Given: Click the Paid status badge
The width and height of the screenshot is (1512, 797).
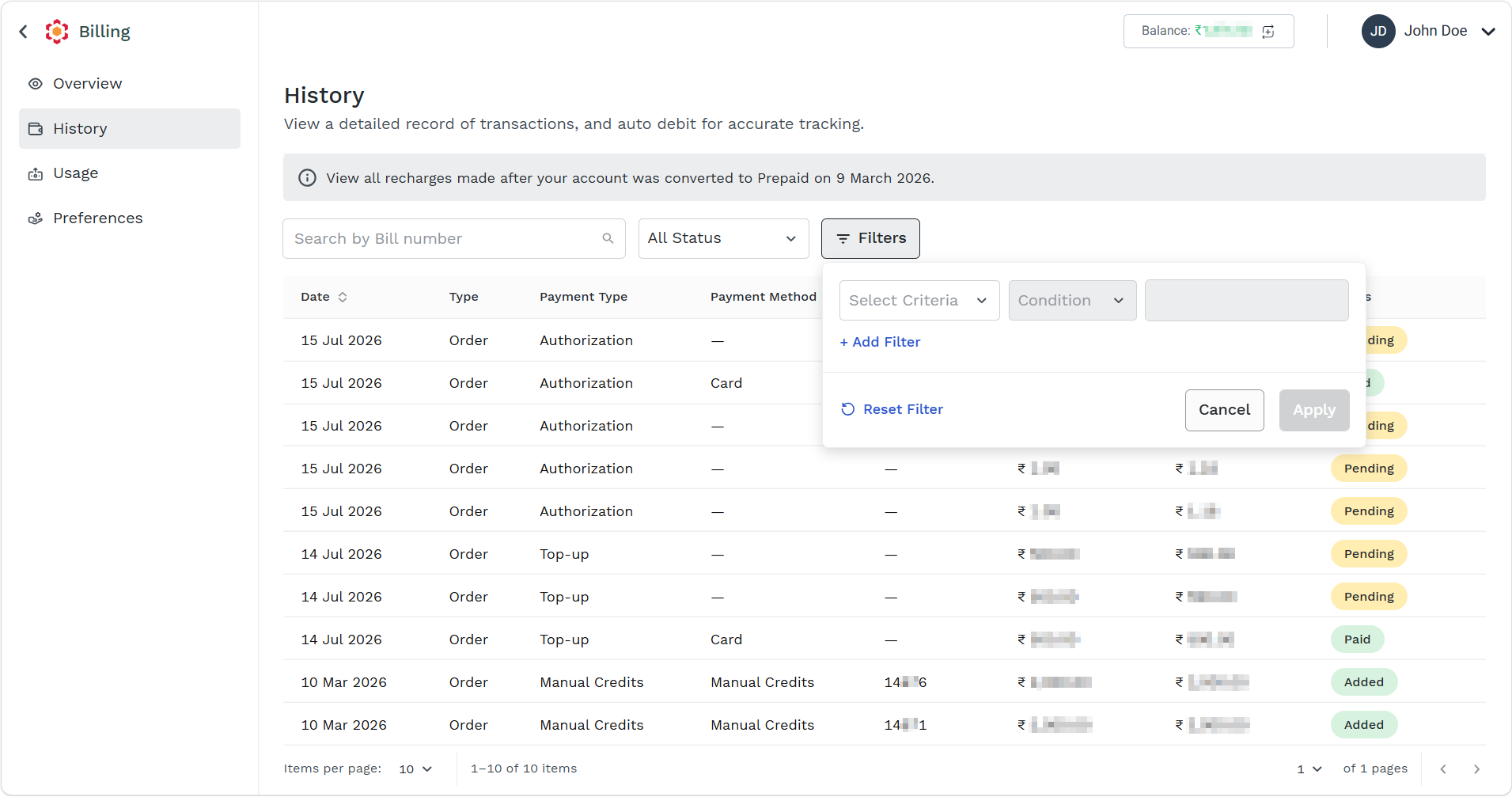Looking at the screenshot, I should (1357, 639).
